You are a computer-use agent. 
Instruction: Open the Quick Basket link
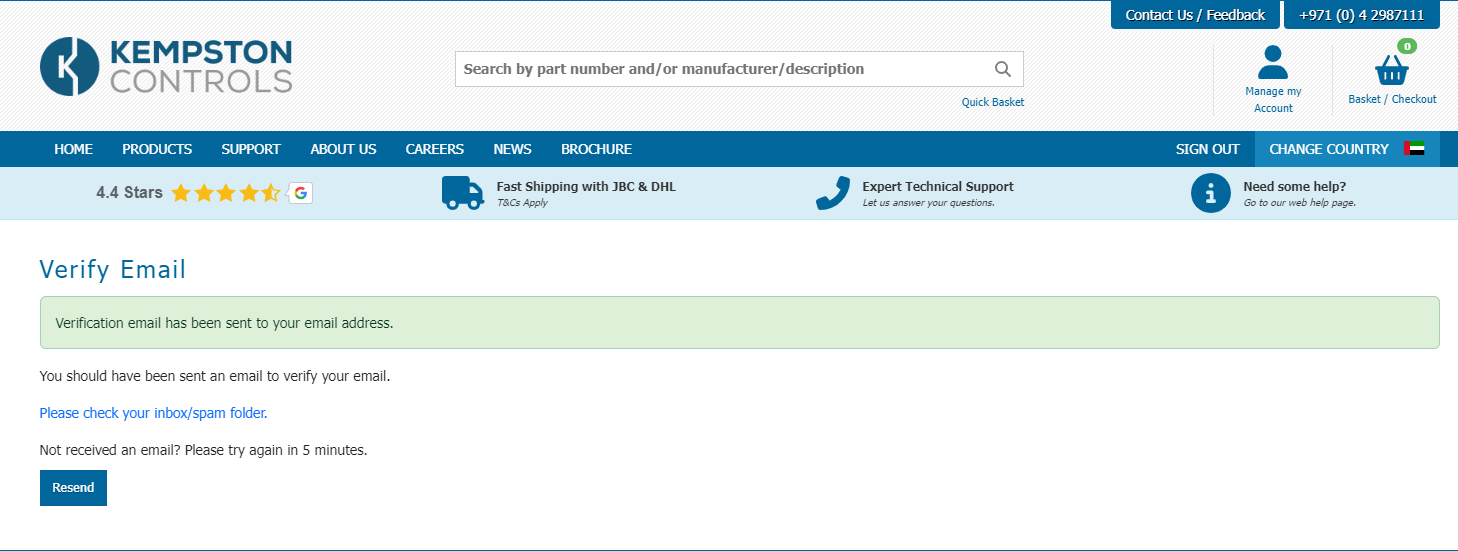tap(993, 102)
